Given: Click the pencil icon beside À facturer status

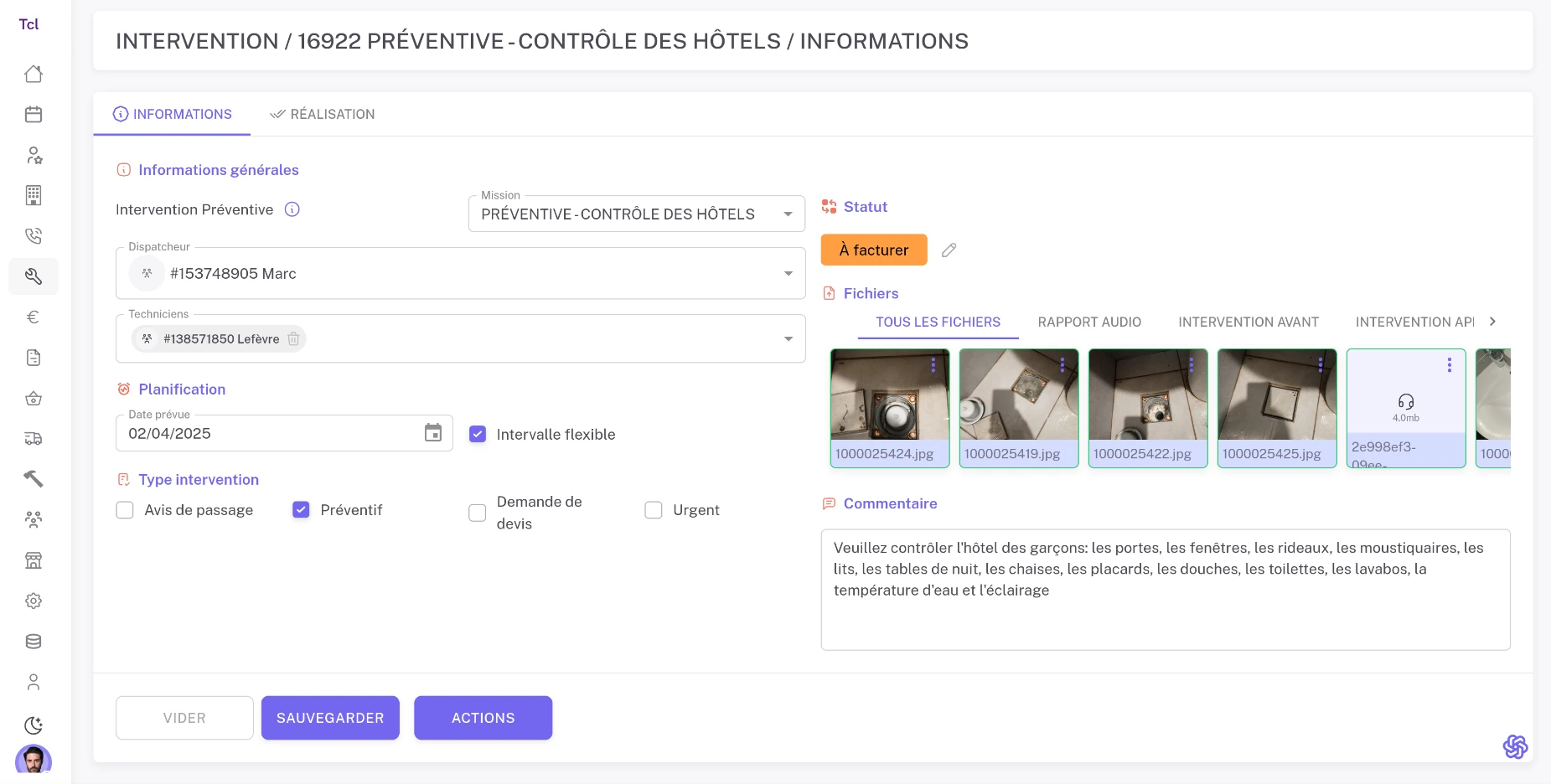Looking at the screenshot, I should [949, 250].
